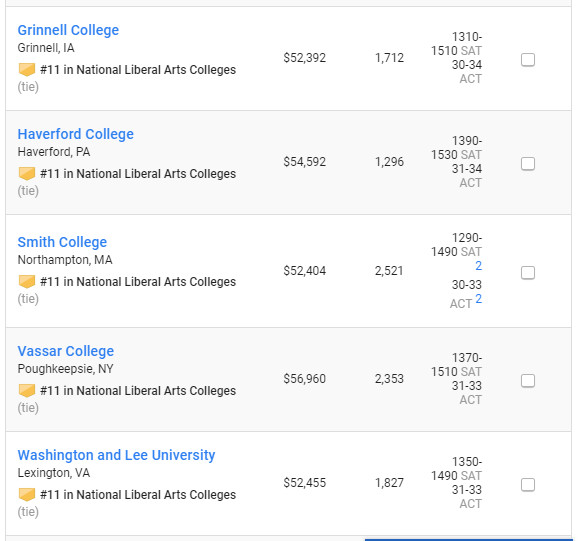Open footnote 2 next to Smith ACT range

(478, 298)
